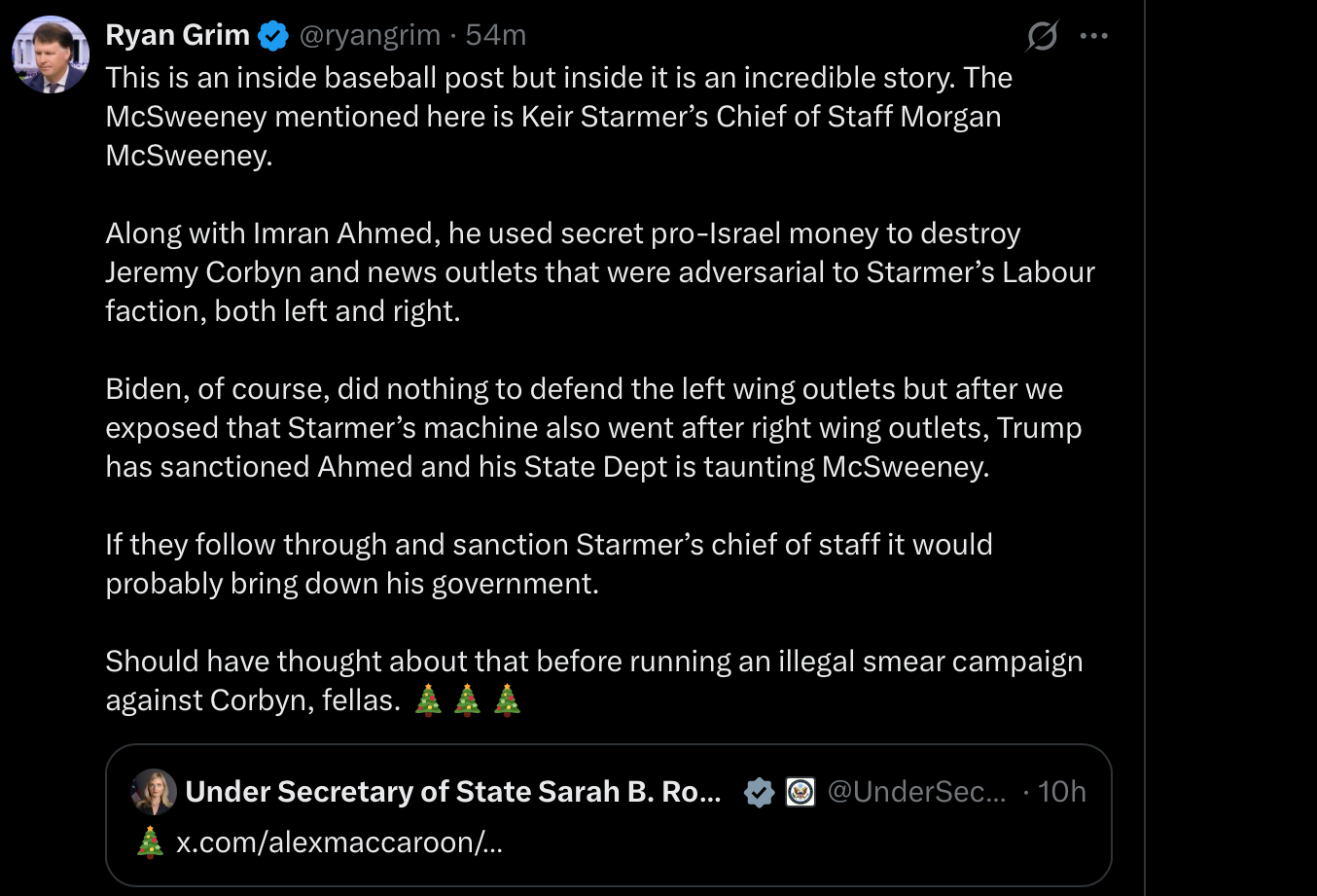Click the 54m post timestamp
The image size is (1317, 896).
pos(496,35)
